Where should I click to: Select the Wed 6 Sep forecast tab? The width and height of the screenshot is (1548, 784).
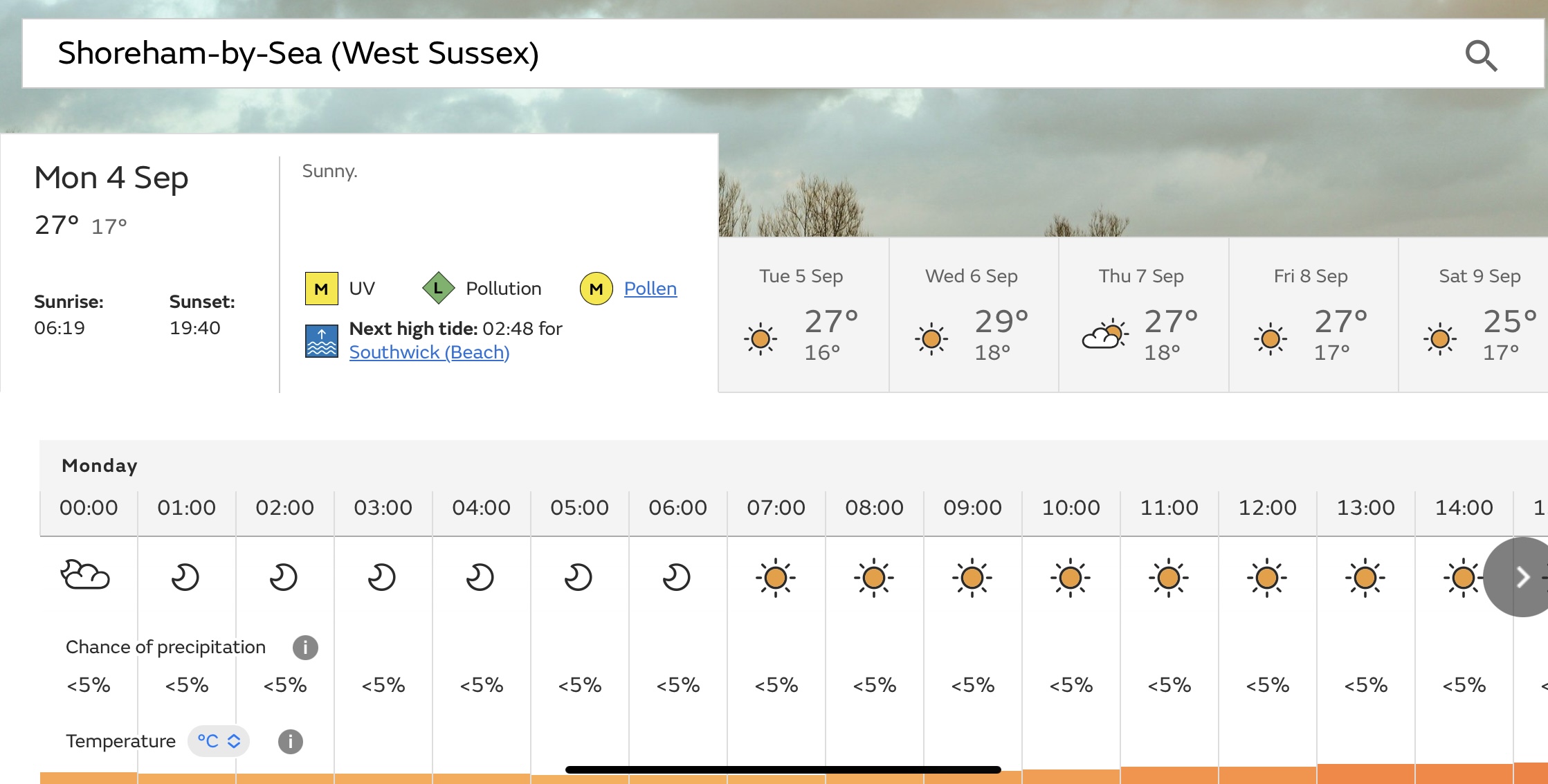tap(974, 315)
